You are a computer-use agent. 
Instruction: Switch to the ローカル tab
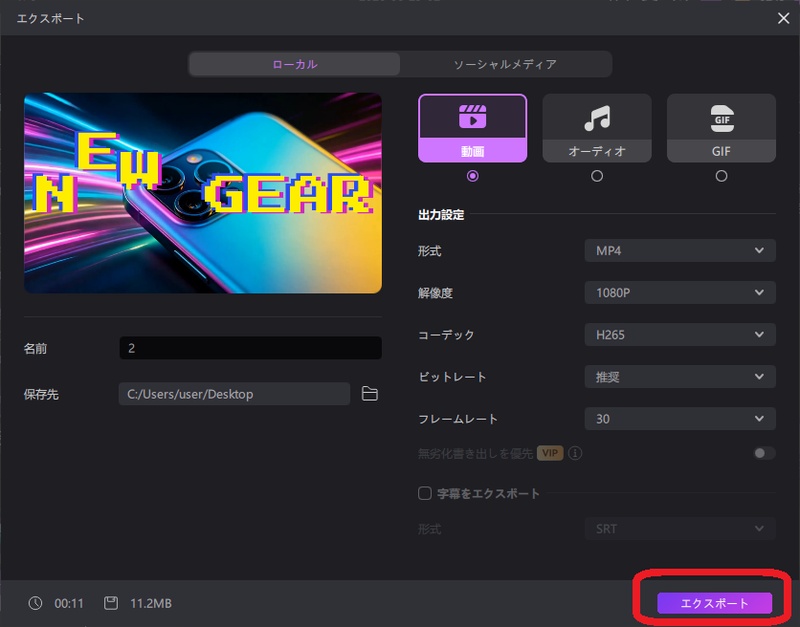point(294,64)
